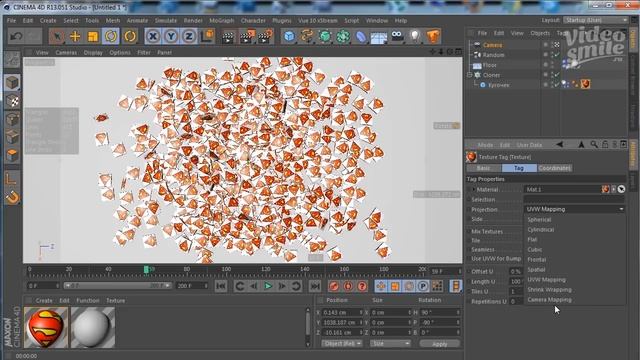Toggle Y axis lock
Image resolution: width=640 pixels, height=360 pixels.
point(171,37)
